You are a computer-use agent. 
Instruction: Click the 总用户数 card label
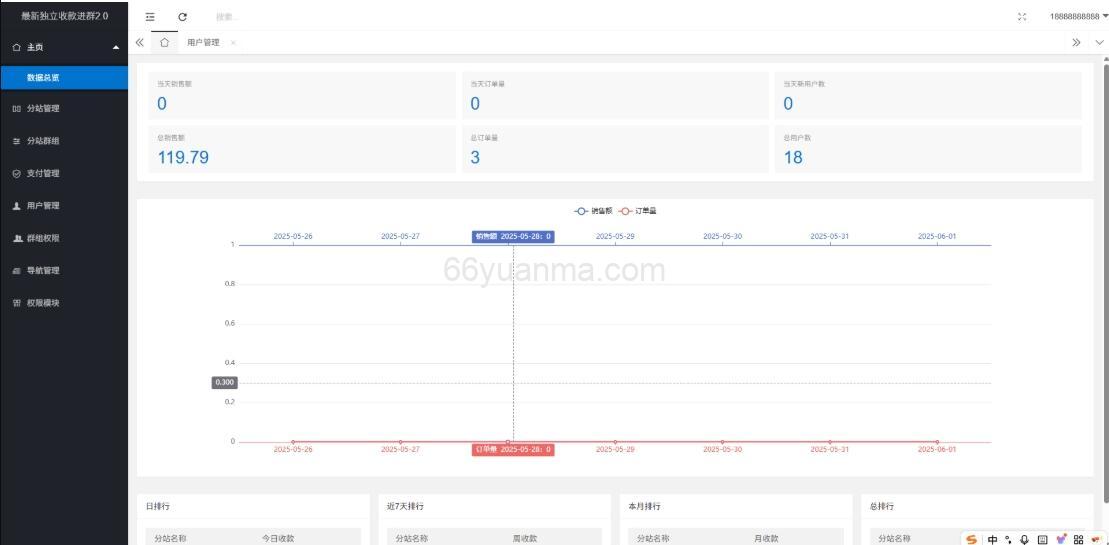click(x=797, y=138)
